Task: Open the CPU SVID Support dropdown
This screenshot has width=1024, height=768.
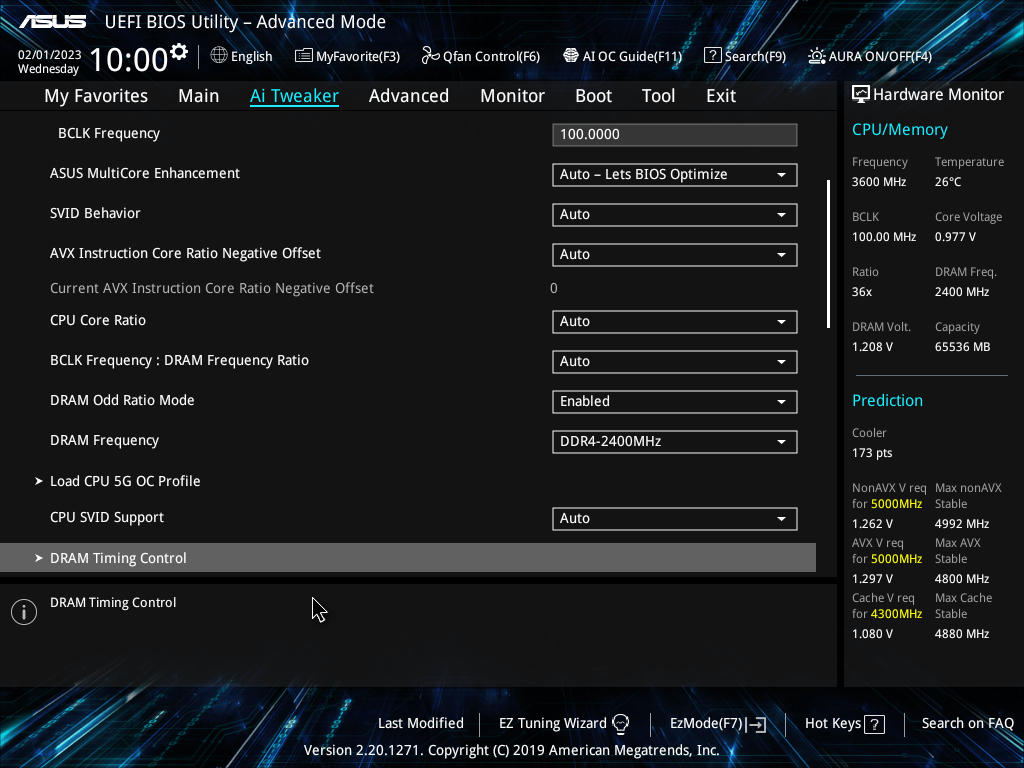Action: [675, 519]
